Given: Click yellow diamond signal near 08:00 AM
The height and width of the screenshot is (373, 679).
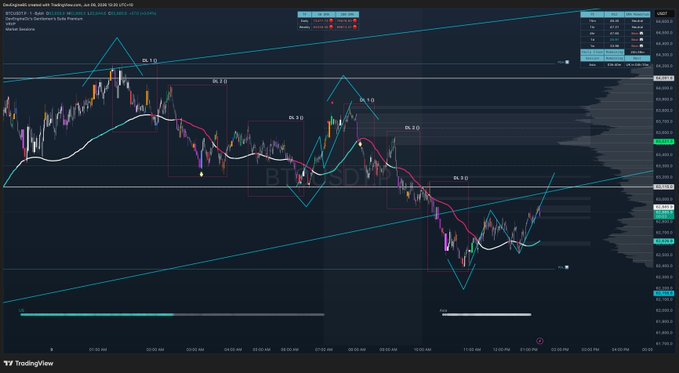Looking at the screenshot, I should tap(360, 143).
